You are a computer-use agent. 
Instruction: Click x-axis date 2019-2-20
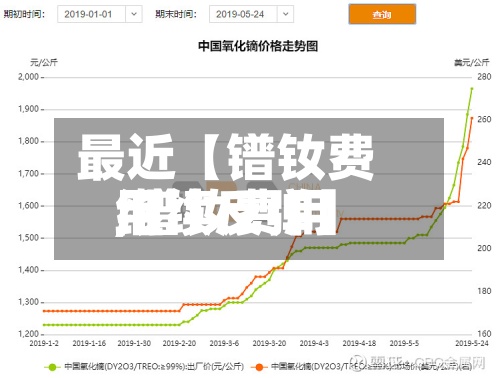click(179, 343)
